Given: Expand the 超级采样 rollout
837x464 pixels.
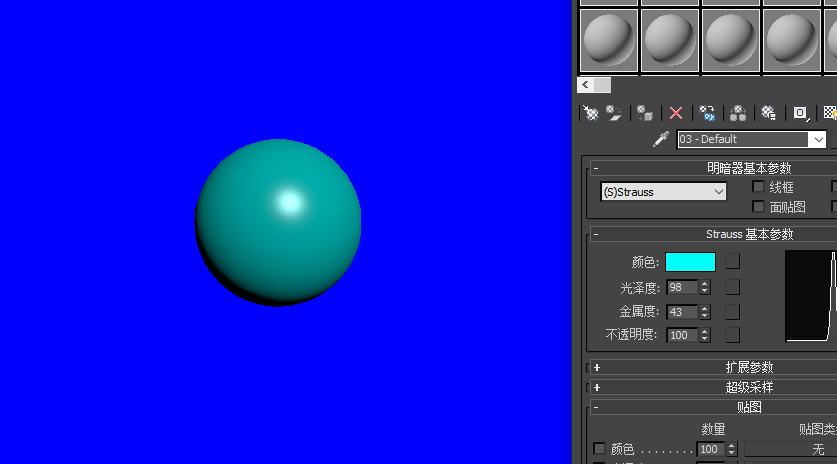Looking at the screenshot, I should tap(749, 387).
